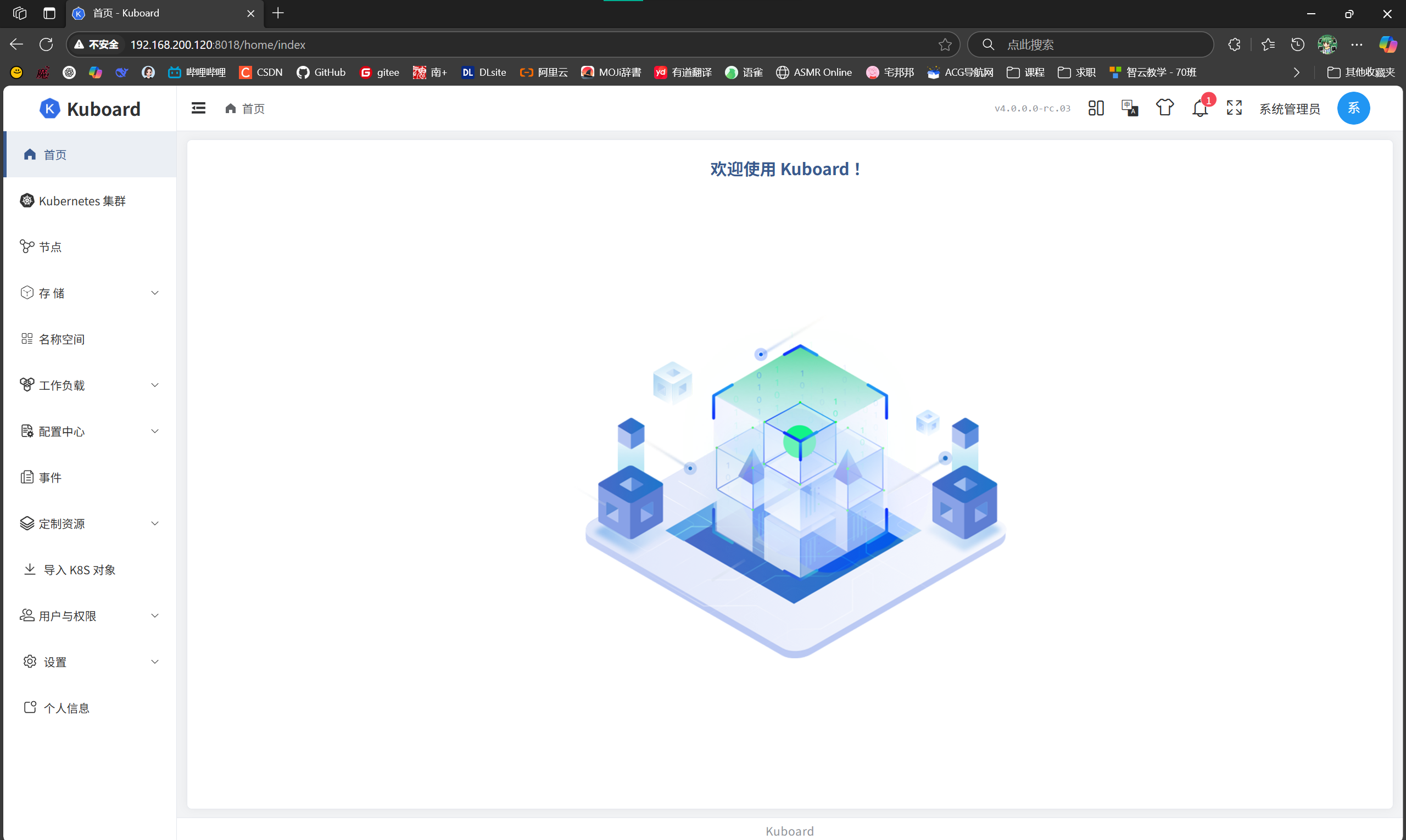Expand the 存储 submenu chevron

tap(154, 293)
